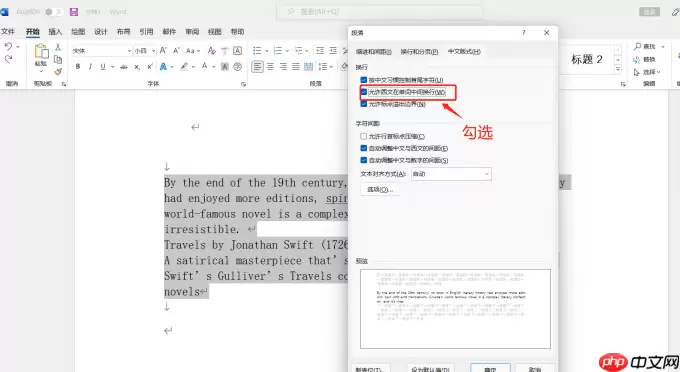Screen dimensions: 680x372
Task: Toggle 允许西文在单词中间换行 checkbox
Action: click(363, 92)
